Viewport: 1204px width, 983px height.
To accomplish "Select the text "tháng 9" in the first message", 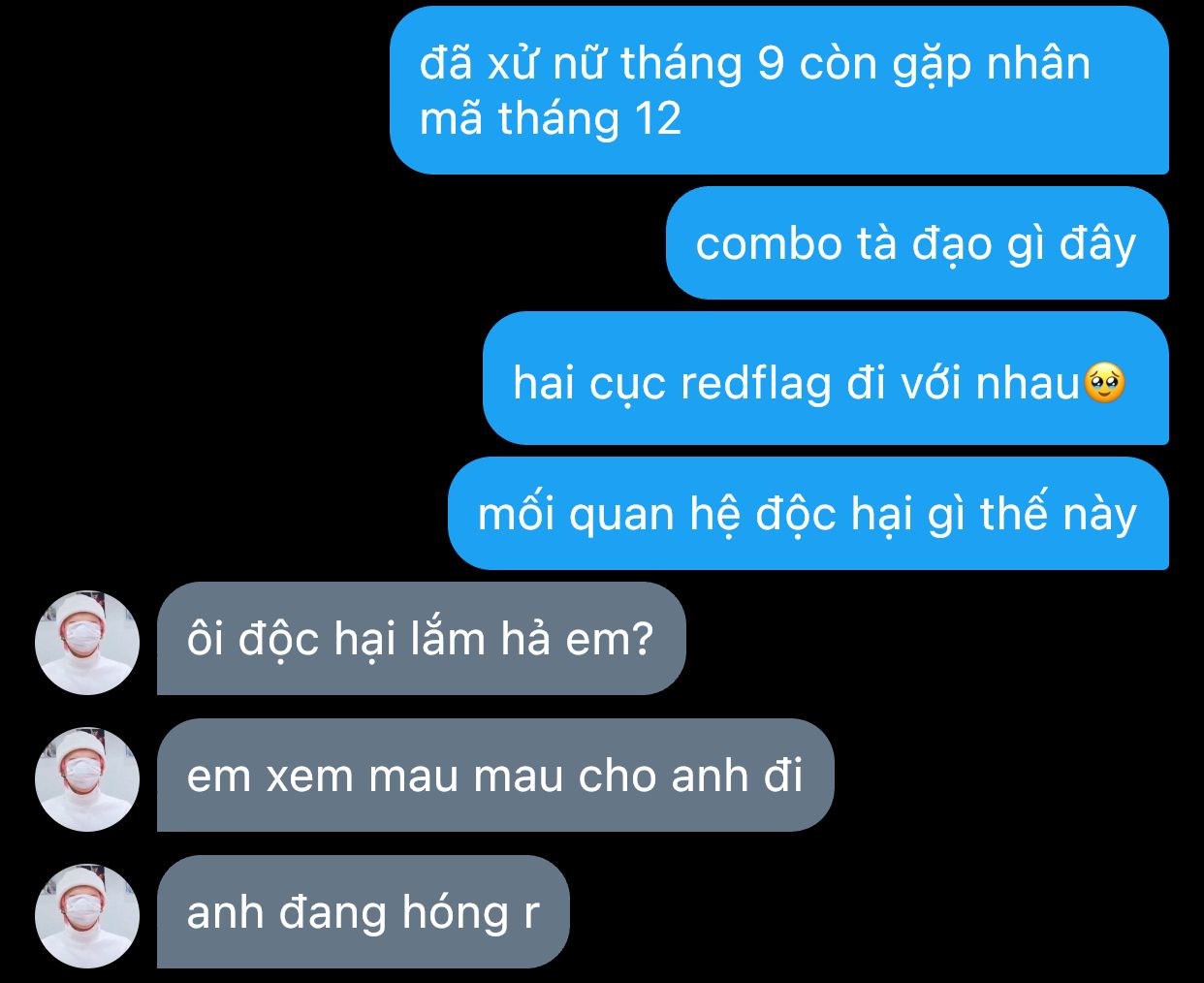I will click(x=702, y=63).
